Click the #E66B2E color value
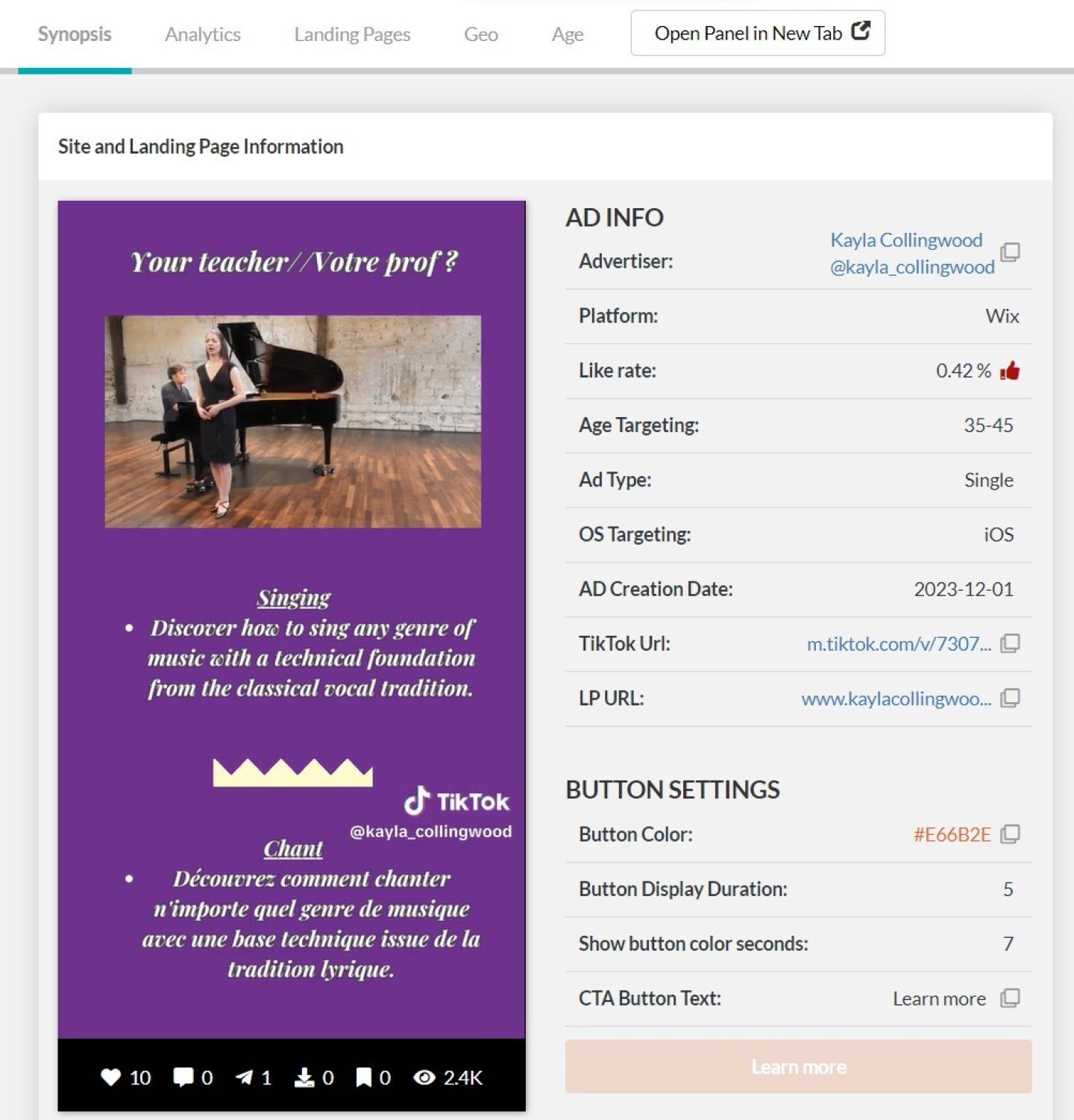Screen dimensions: 1074x1120 click(x=952, y=834)
